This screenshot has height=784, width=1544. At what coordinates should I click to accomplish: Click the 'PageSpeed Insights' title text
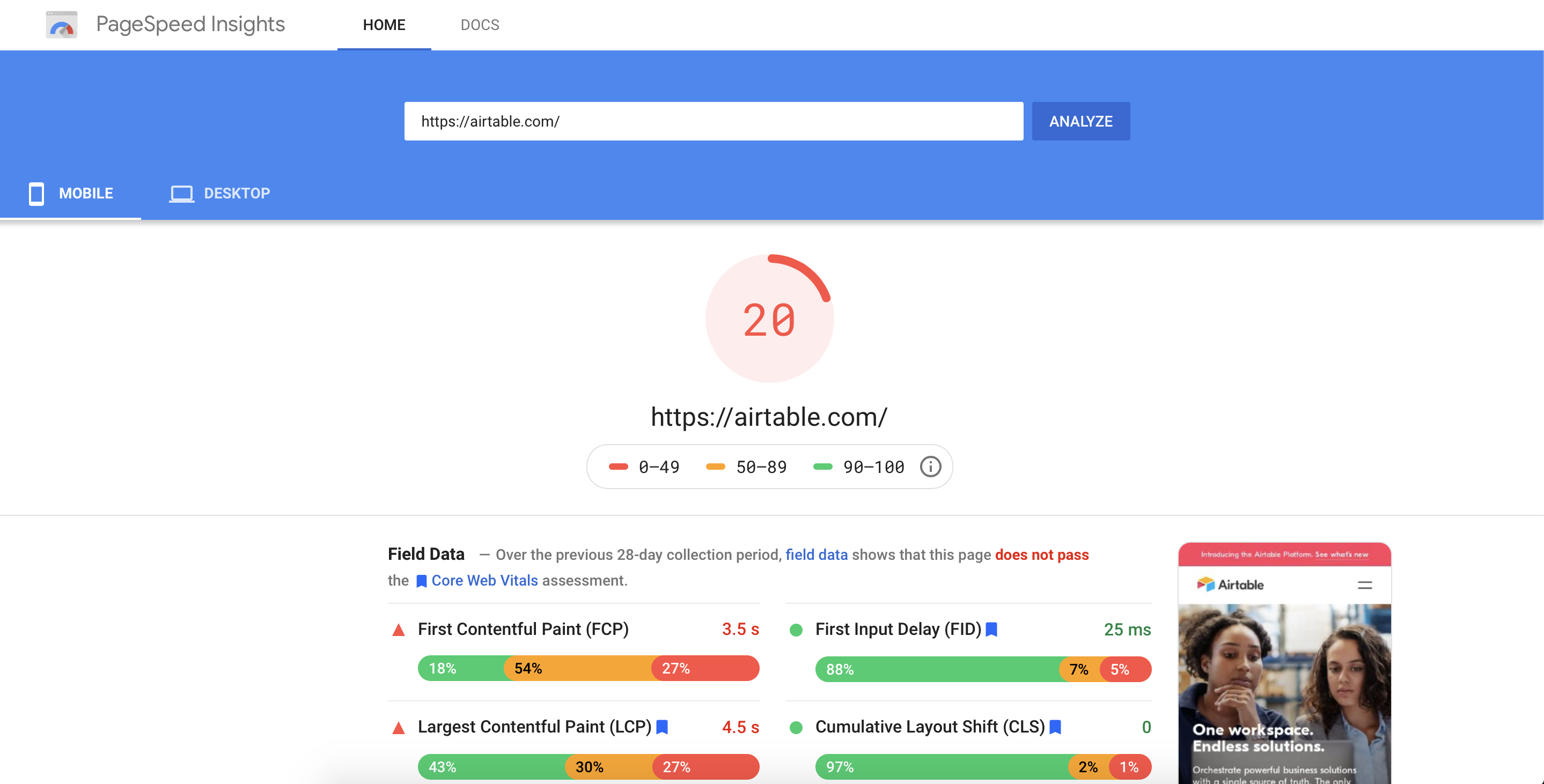pos(190,24)
